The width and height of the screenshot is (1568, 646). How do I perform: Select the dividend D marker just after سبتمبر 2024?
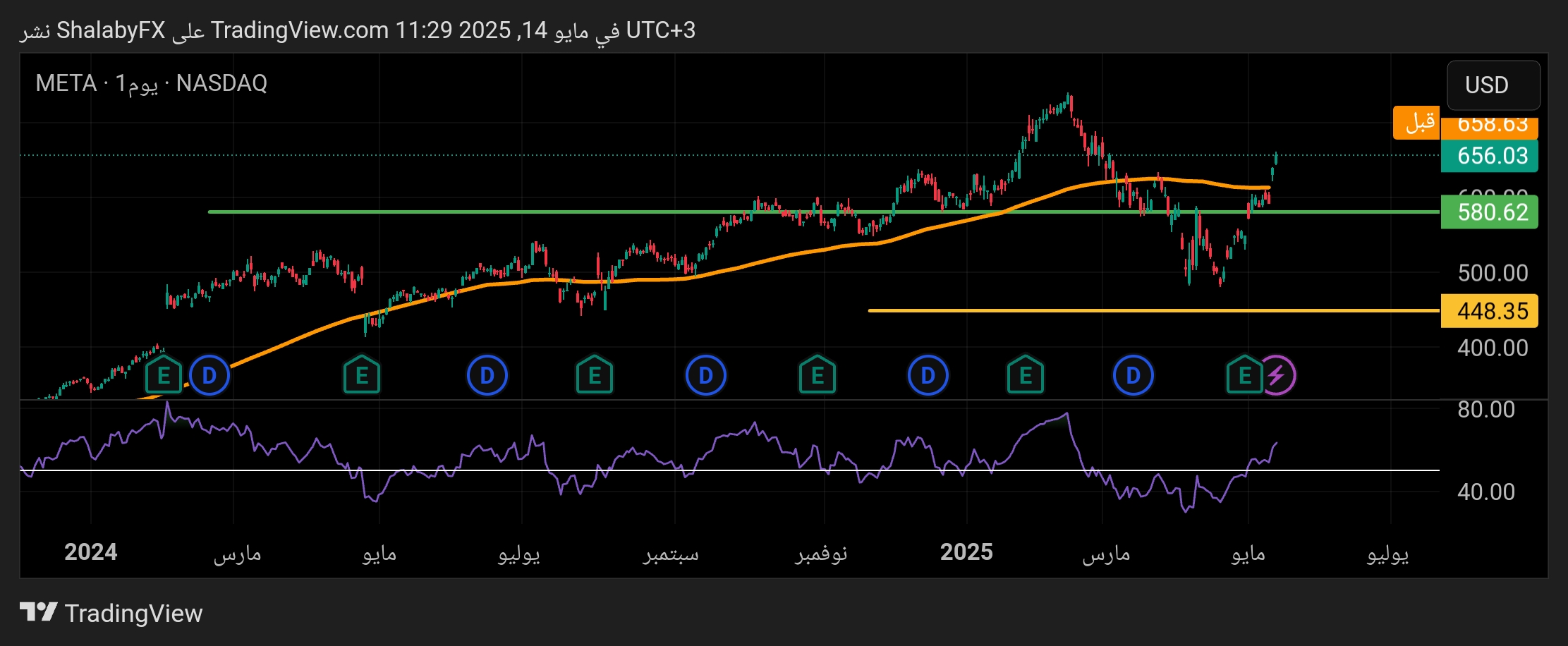tap(706, 375)
